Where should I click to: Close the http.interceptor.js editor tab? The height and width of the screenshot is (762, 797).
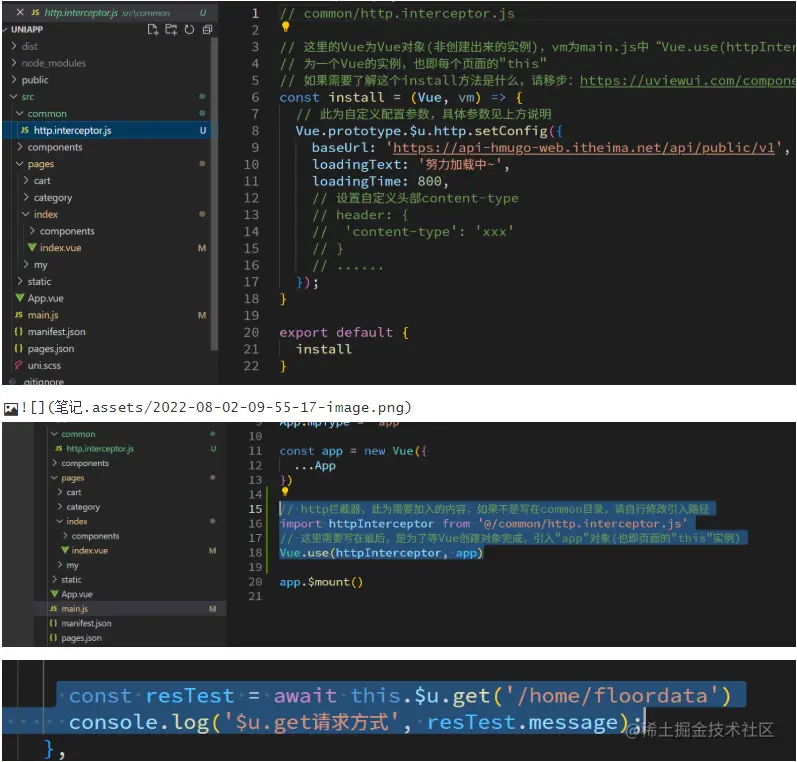click(x=20, y=12)
